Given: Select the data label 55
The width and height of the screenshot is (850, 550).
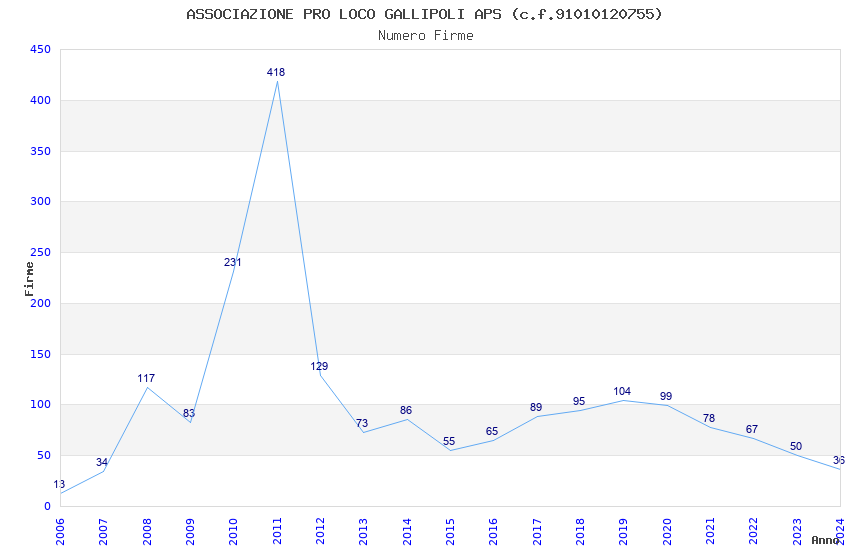Looking at the screenshot, I should (x=449, y=441).
